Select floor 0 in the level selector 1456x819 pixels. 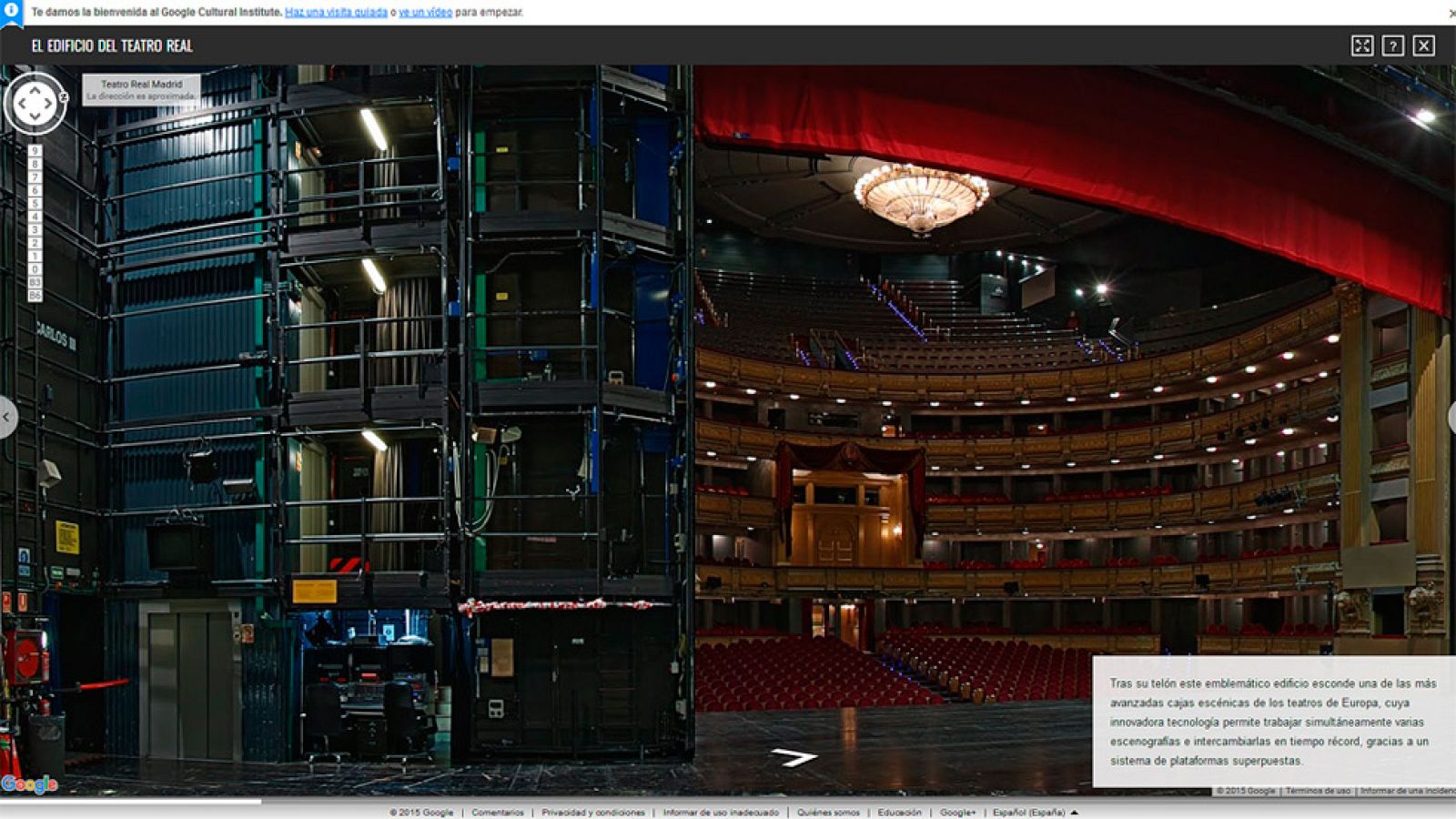(x=35, y=268)
